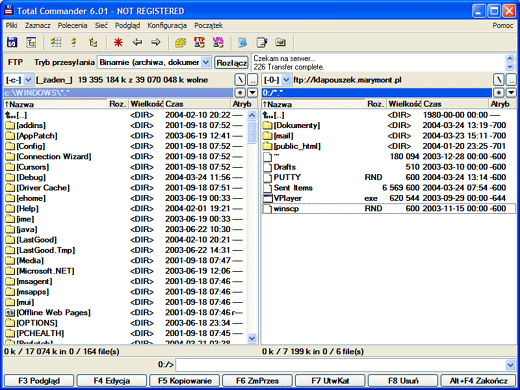The height and width of the screenshot is (390, 520).
Task: Open the notepad editor toolbar icon
Action: [x=262, y=42]
